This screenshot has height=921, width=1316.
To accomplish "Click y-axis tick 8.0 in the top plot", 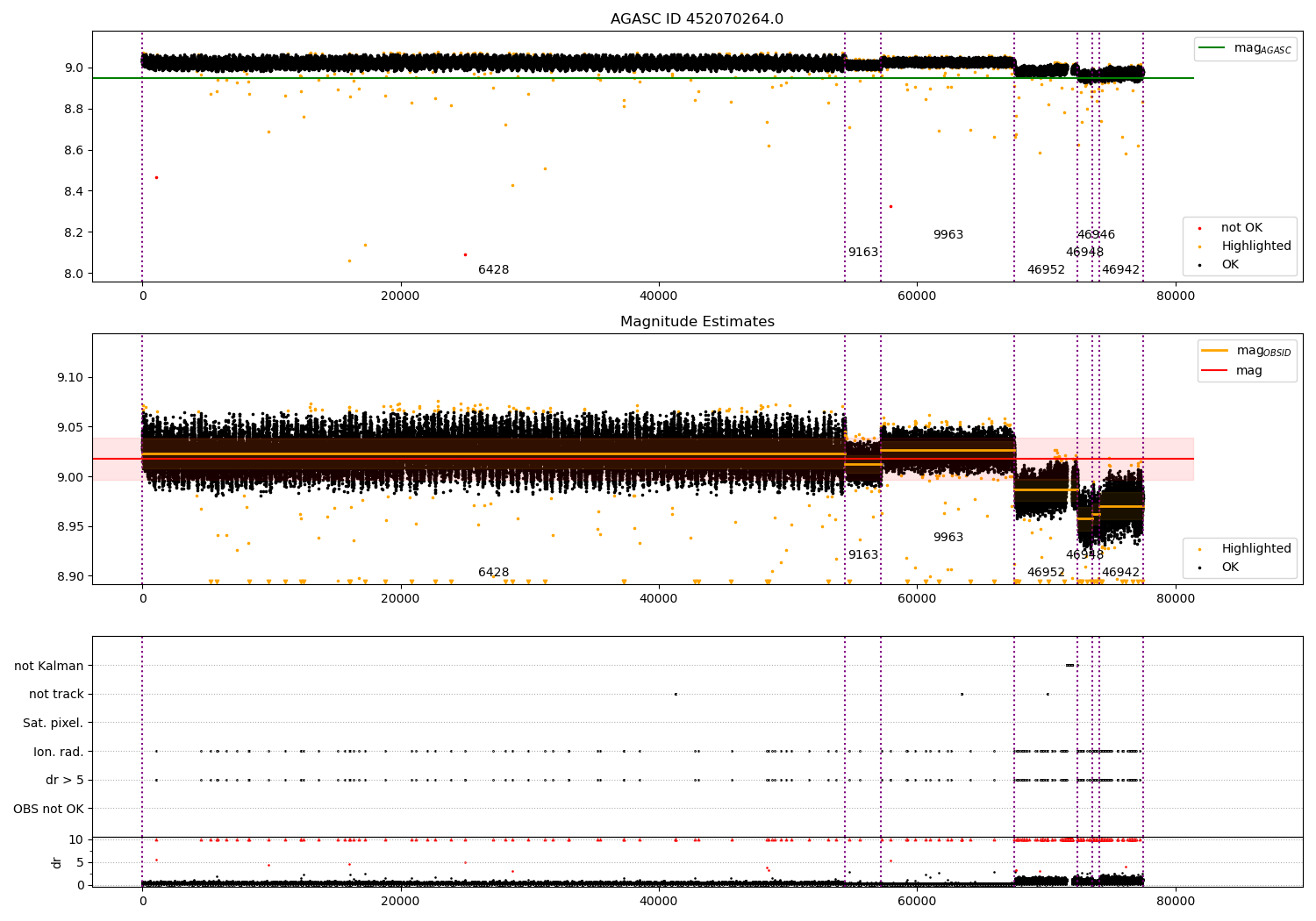I will [74, 275].
